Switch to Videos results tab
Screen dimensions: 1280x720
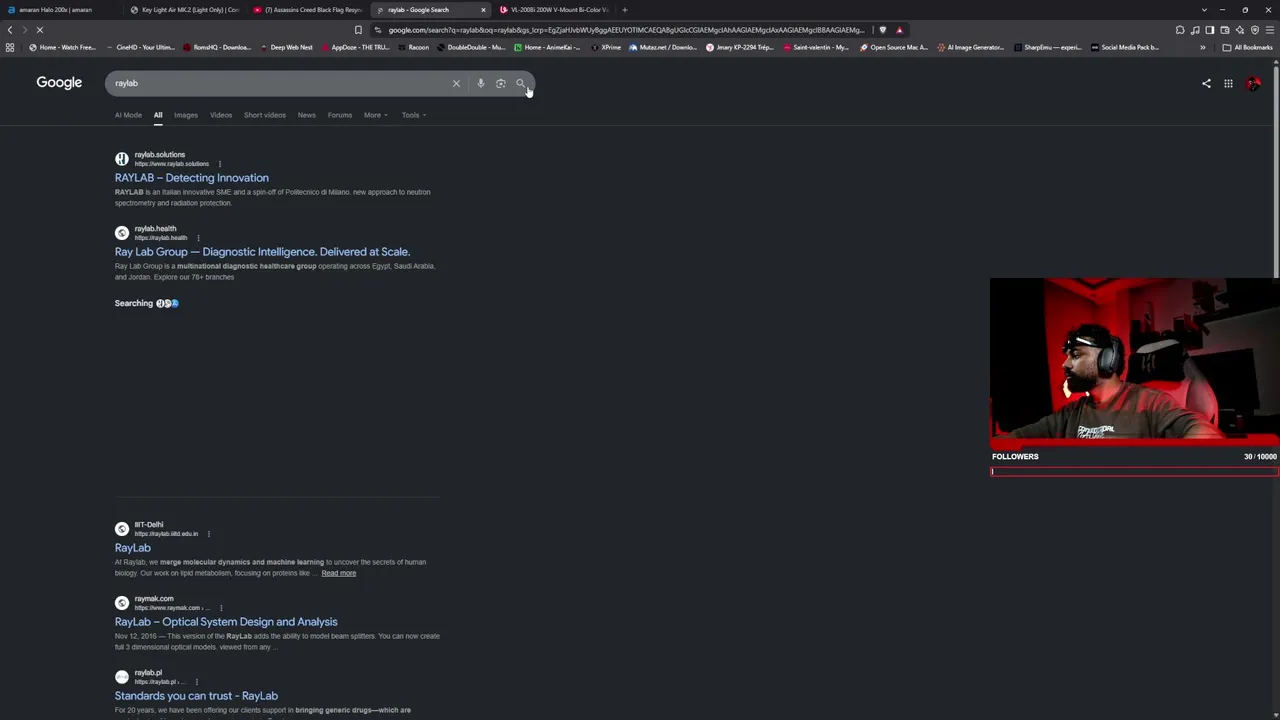pos(221,115)
